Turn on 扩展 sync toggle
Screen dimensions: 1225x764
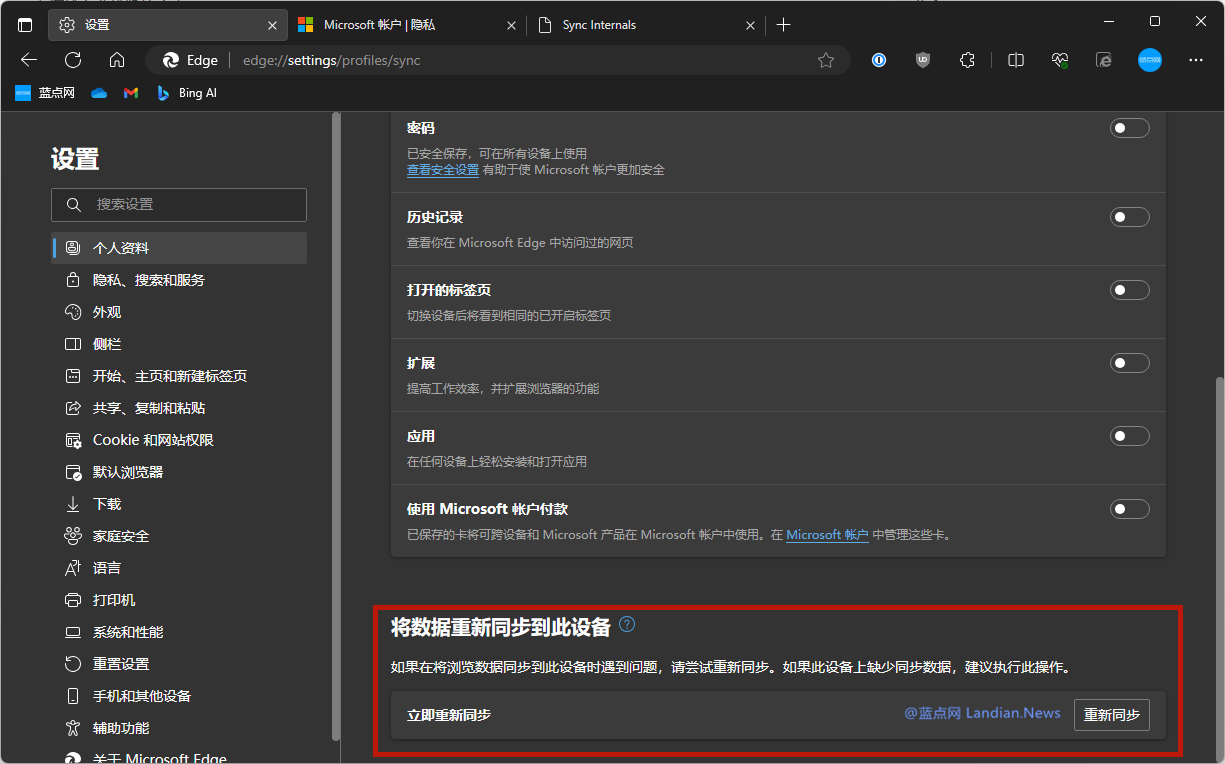pos(1129,362)
